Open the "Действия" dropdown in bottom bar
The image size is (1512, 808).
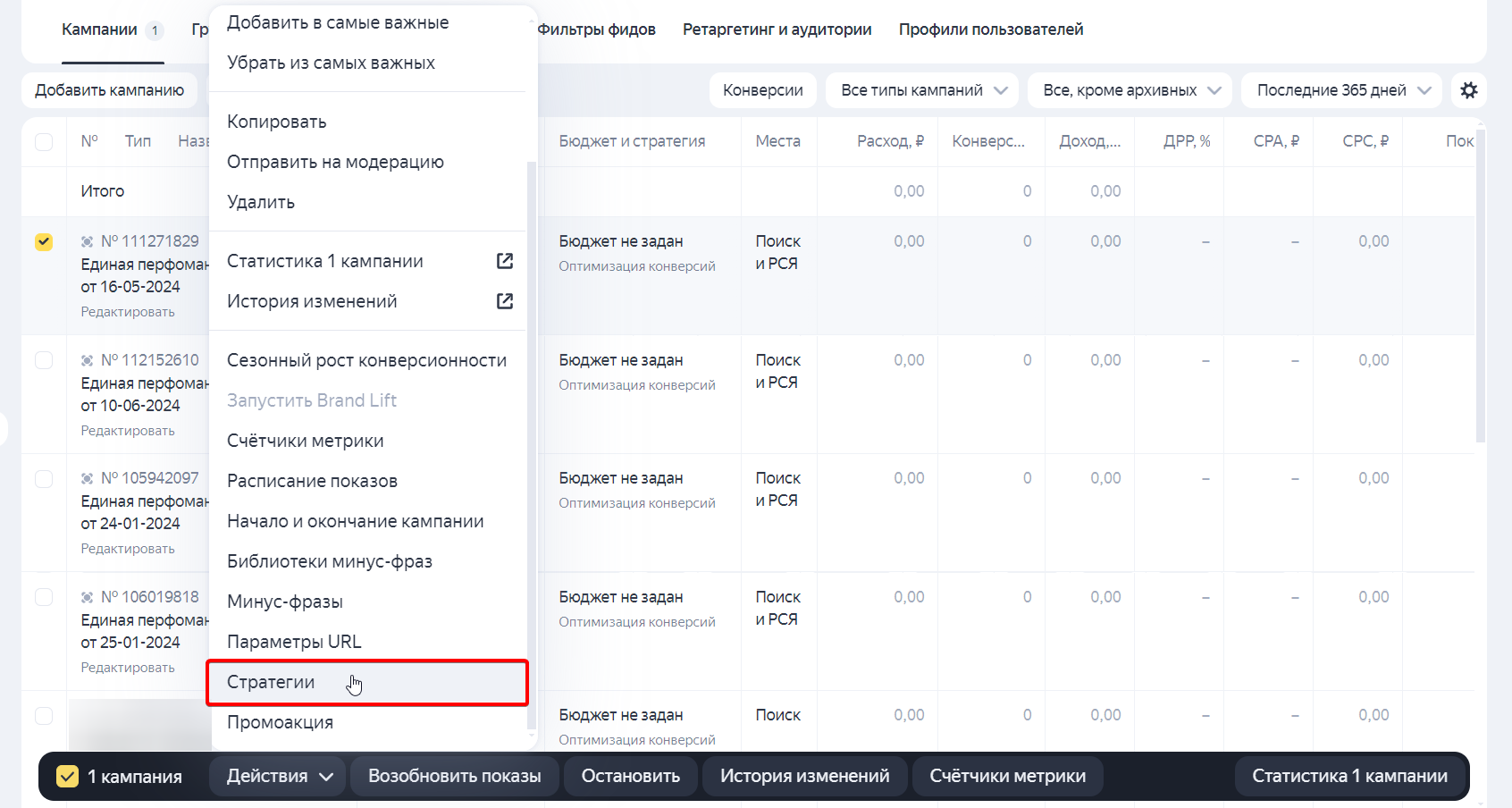[x=277, y=776]
